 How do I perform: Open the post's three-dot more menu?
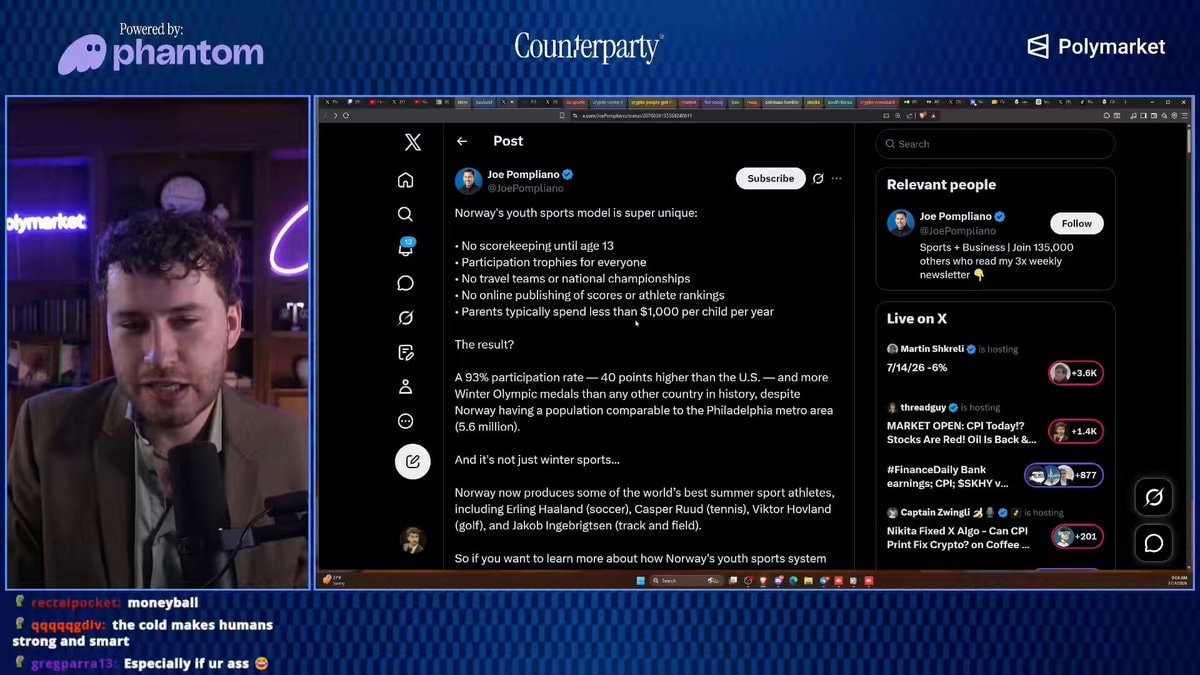tap(837, 178)
